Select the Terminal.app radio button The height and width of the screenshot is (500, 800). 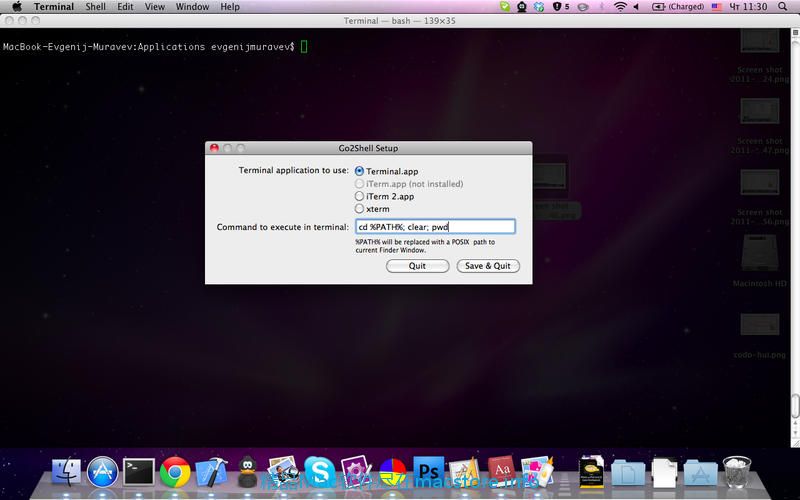coord(359,171)
